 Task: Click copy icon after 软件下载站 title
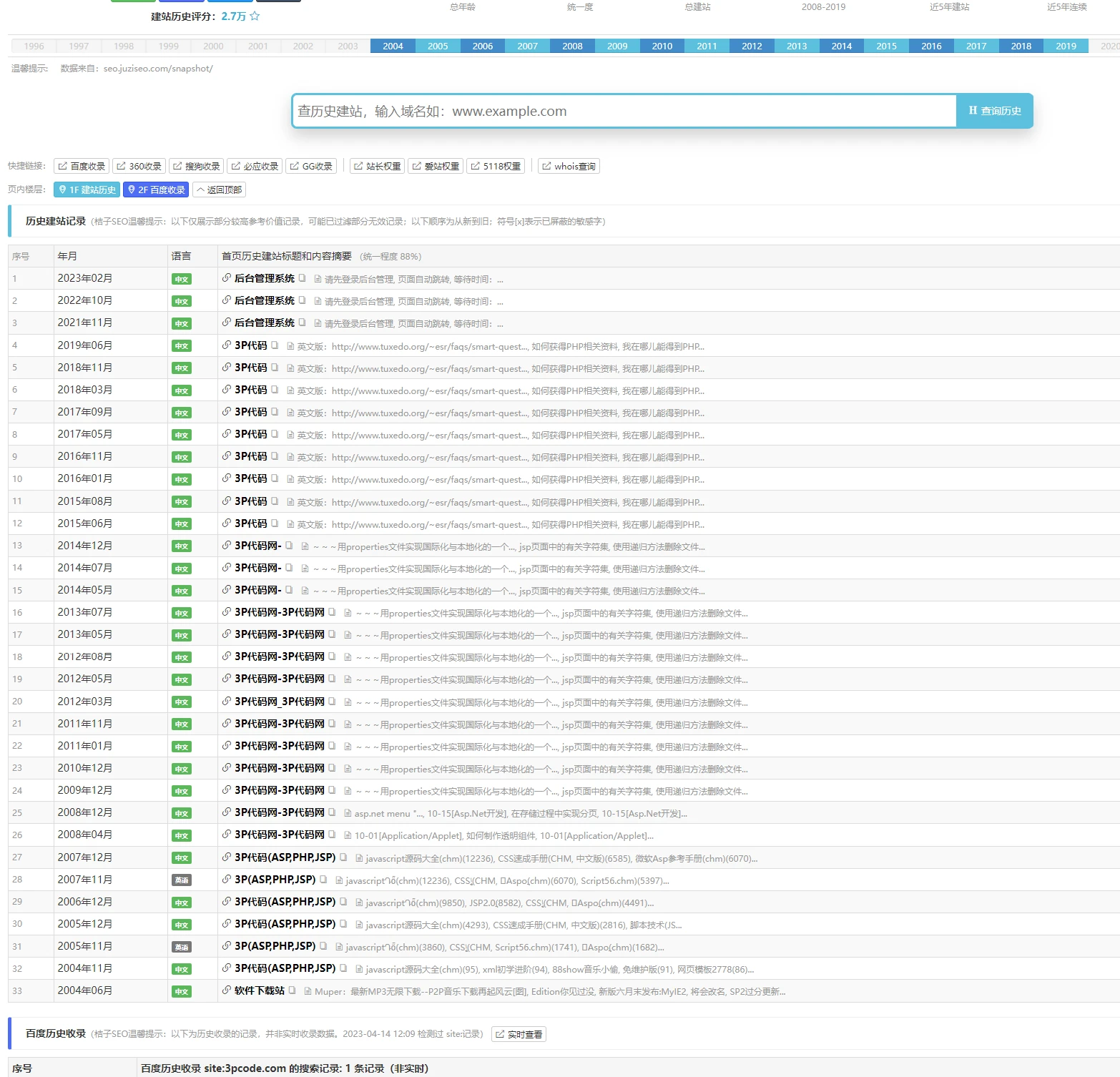[x=293, y=990]
